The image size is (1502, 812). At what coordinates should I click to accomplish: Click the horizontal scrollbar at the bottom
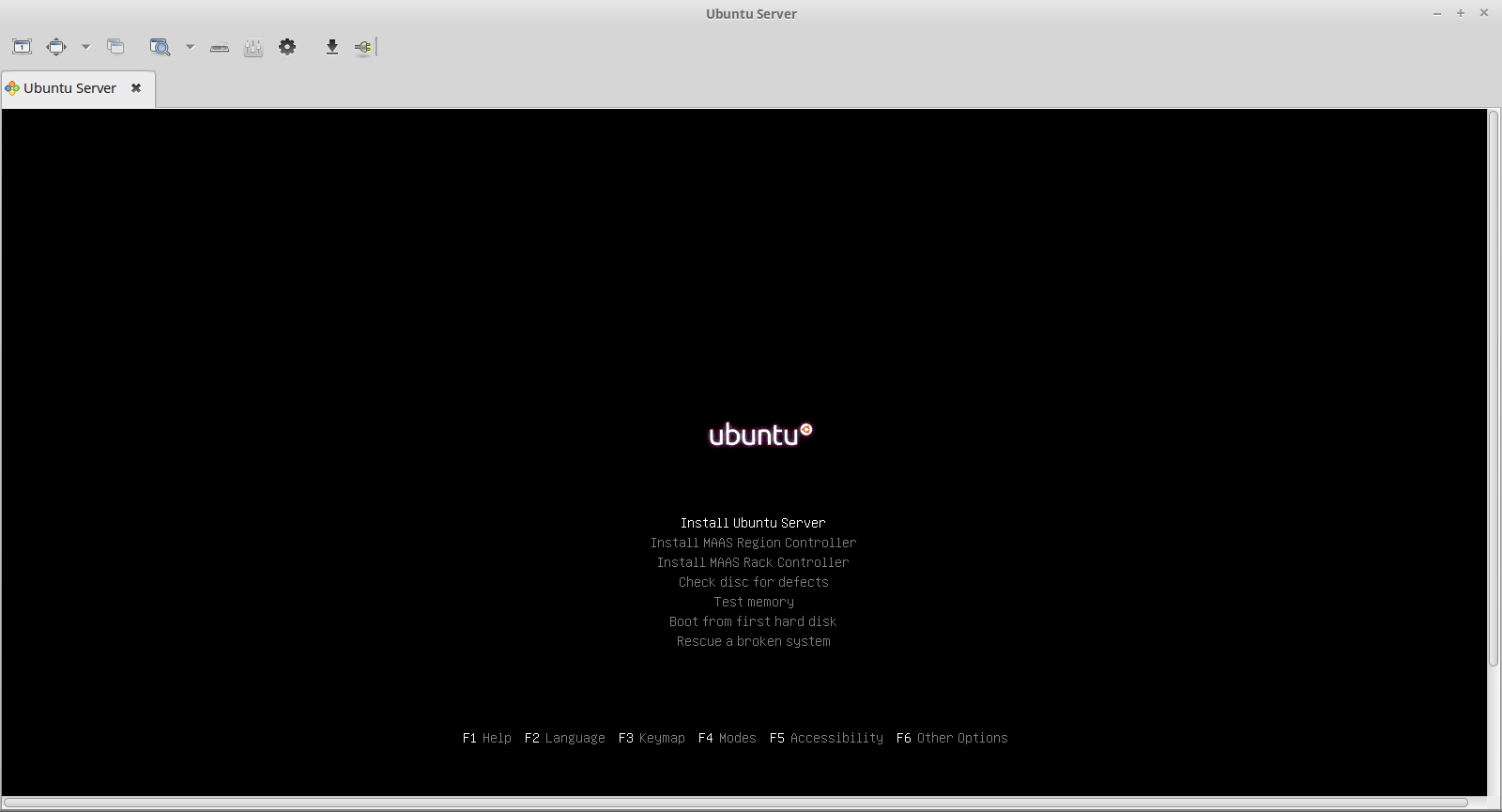pyautogui.click(x=735, y=803)
